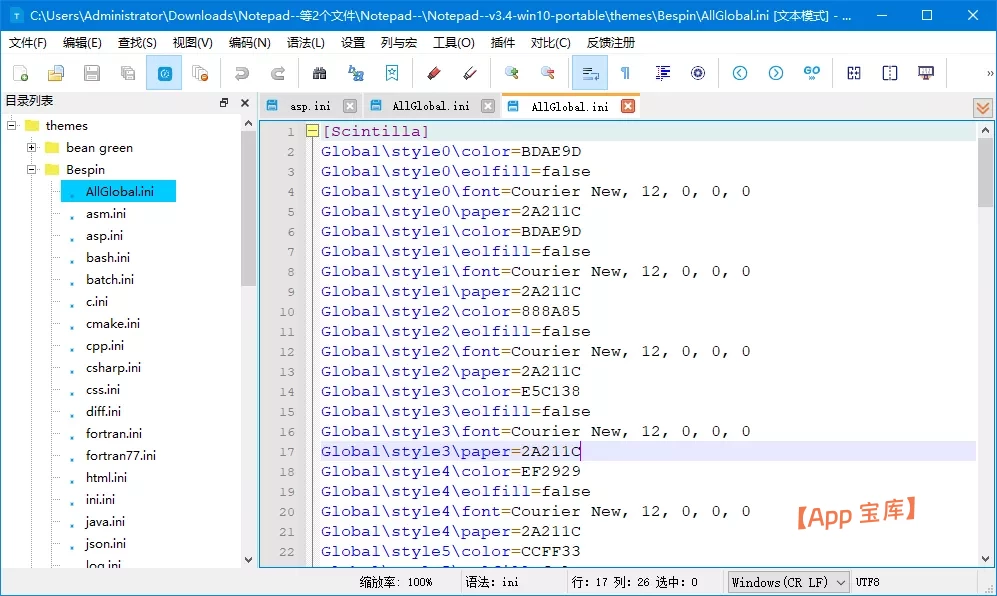This screenshot has width=997, height=596.
Task: Click the binoculars Find icon
Action: coord(319,73)
